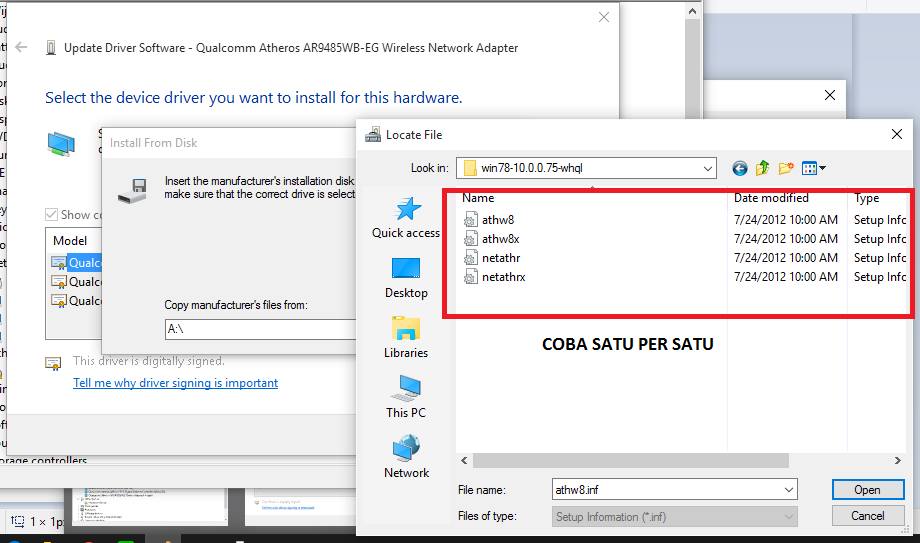Open Tell me why driver signing is important
Image resolution: width=920 pixels, height=543 pixels.
click(175, 383)
